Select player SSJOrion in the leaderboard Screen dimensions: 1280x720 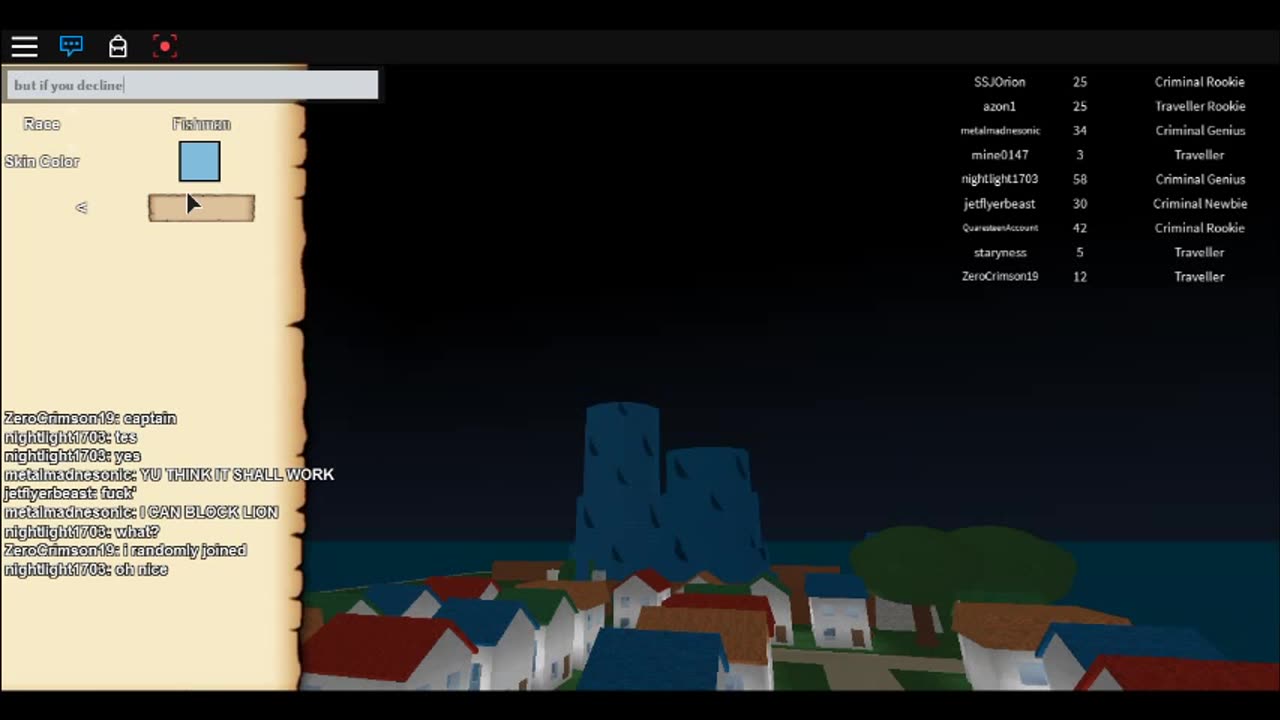[999, 82]
